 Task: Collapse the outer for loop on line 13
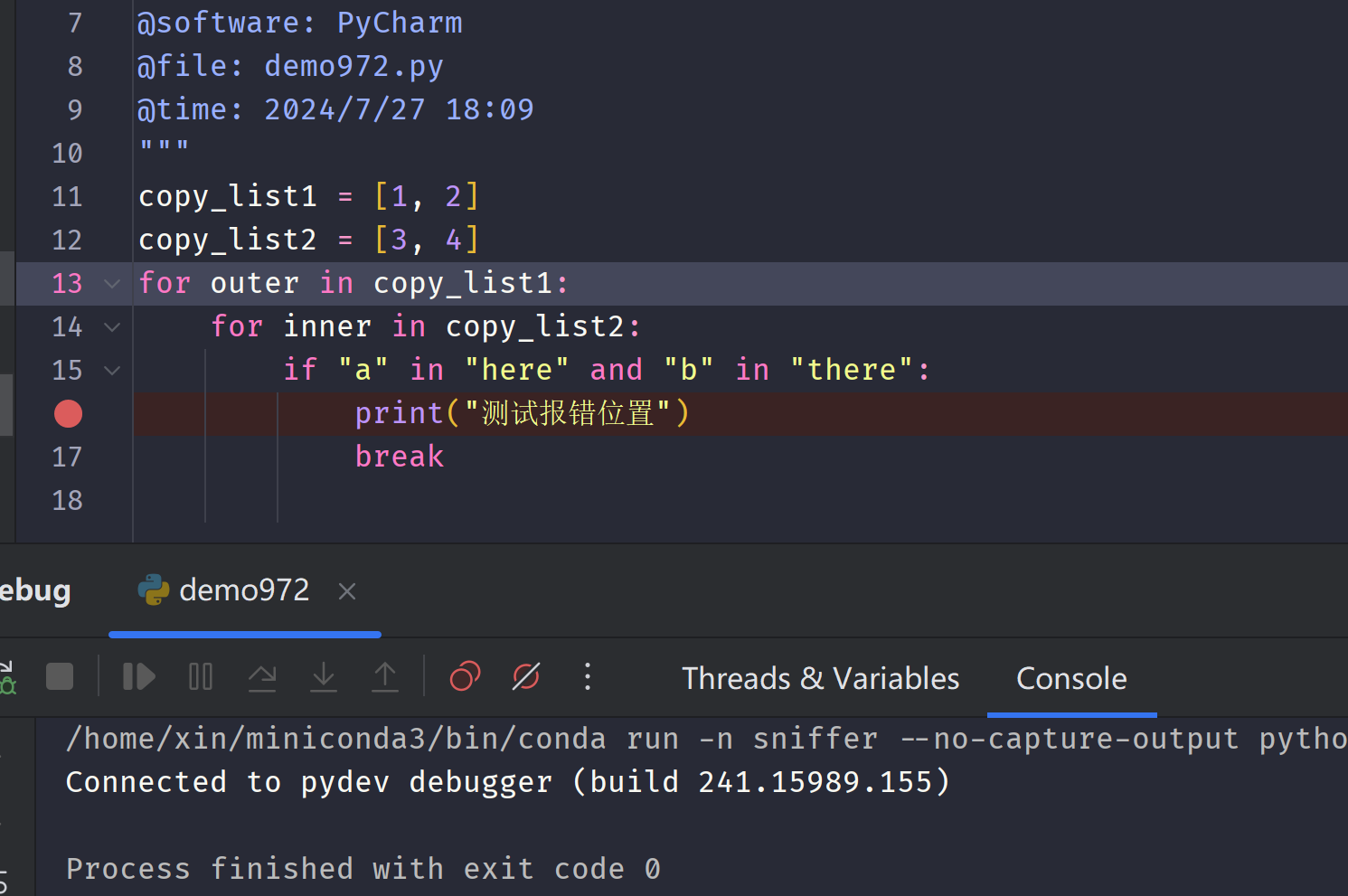coord(112,284)
